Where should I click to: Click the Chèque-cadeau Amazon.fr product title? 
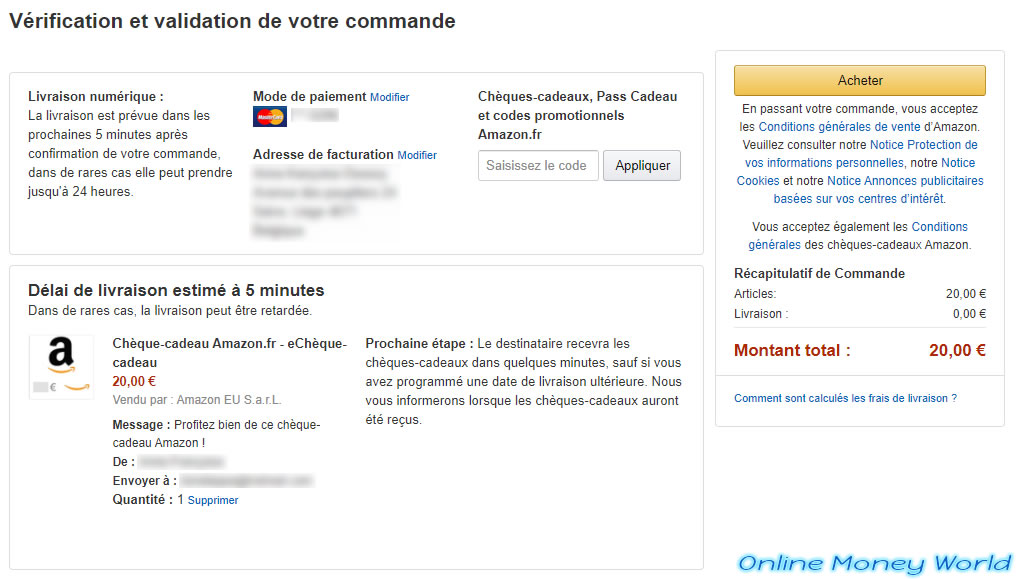coord(229,353)
